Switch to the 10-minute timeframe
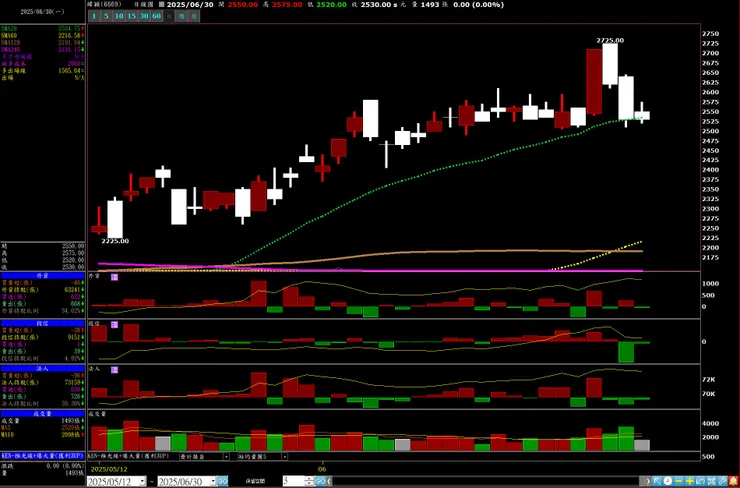The height and width of the screenshot is (488, 740). coord(119,16)
